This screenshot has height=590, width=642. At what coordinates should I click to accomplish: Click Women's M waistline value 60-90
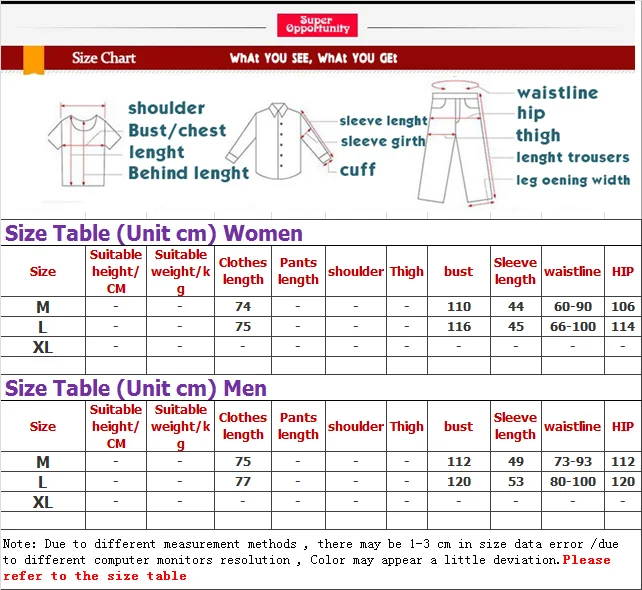pos(573,307)
